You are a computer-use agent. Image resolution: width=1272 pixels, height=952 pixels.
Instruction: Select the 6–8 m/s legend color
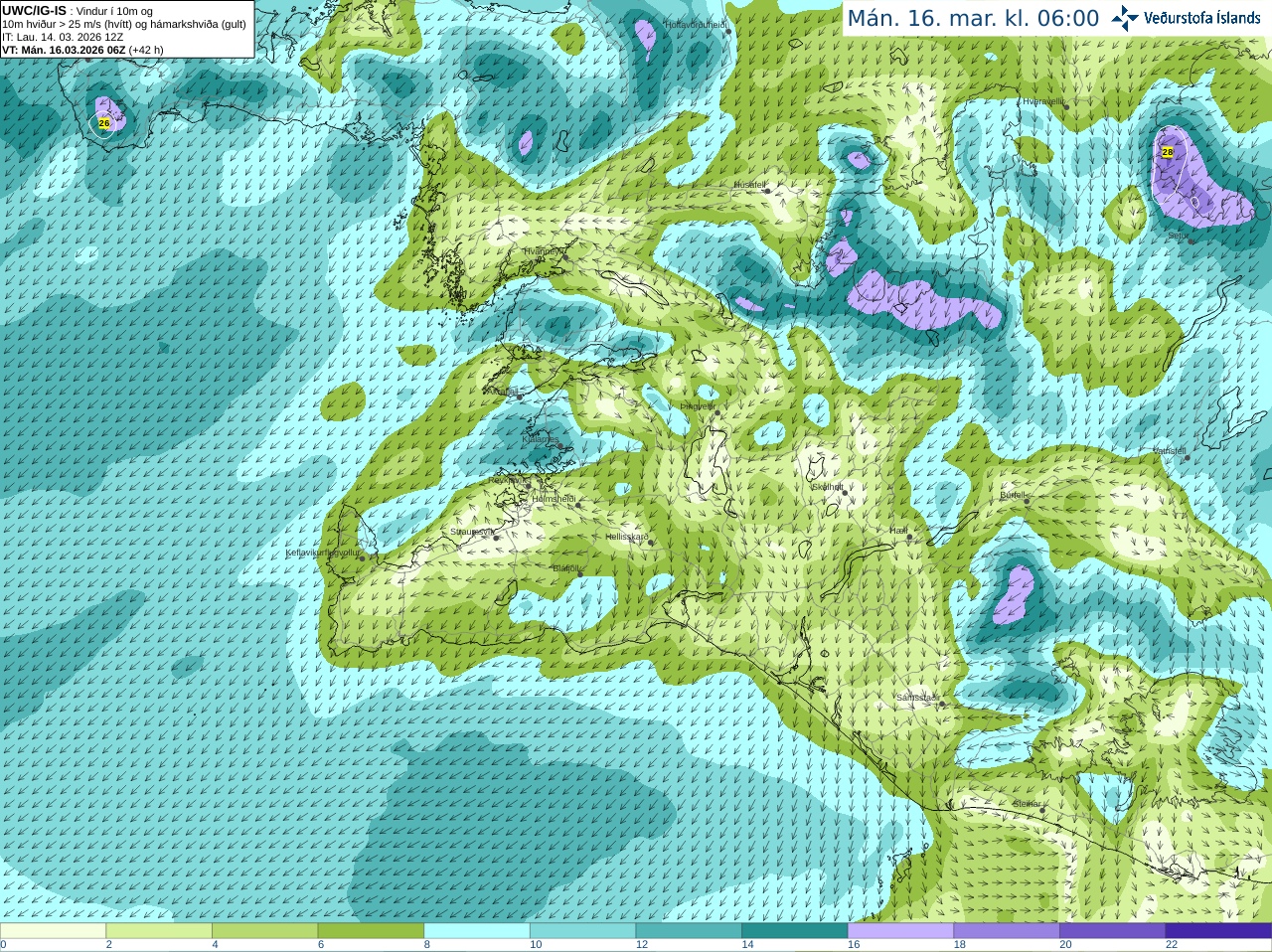[x=371, y=931]
